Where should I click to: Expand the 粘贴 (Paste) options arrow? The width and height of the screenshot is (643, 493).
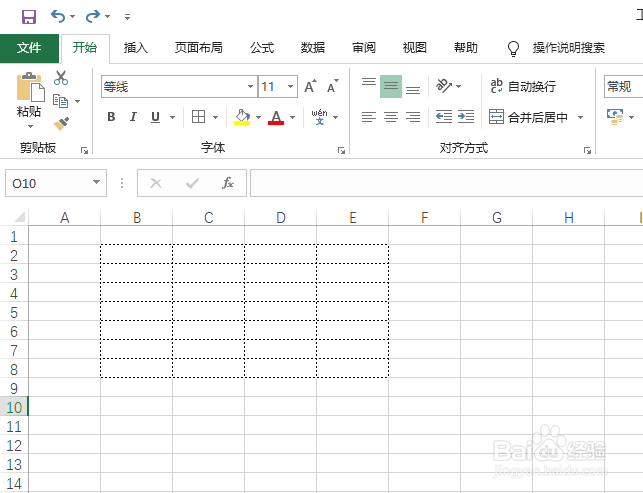(x=30, y=126)
